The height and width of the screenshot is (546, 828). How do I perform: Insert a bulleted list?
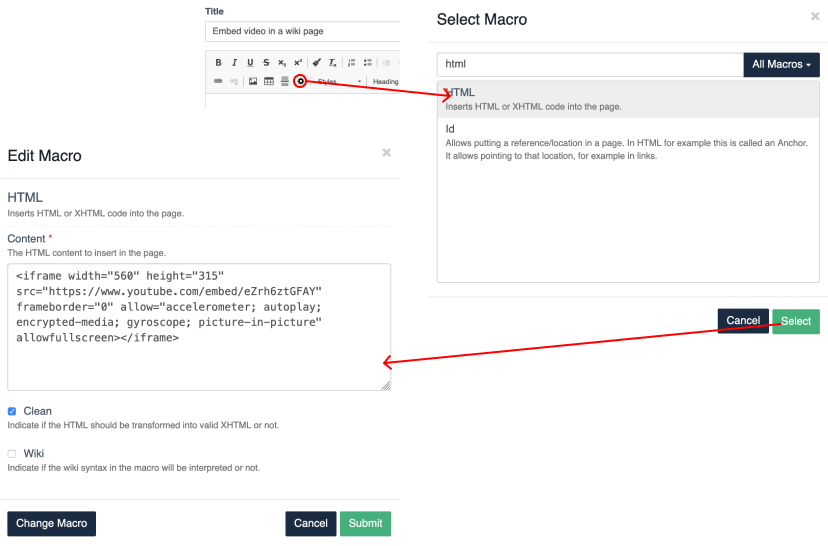368,62
